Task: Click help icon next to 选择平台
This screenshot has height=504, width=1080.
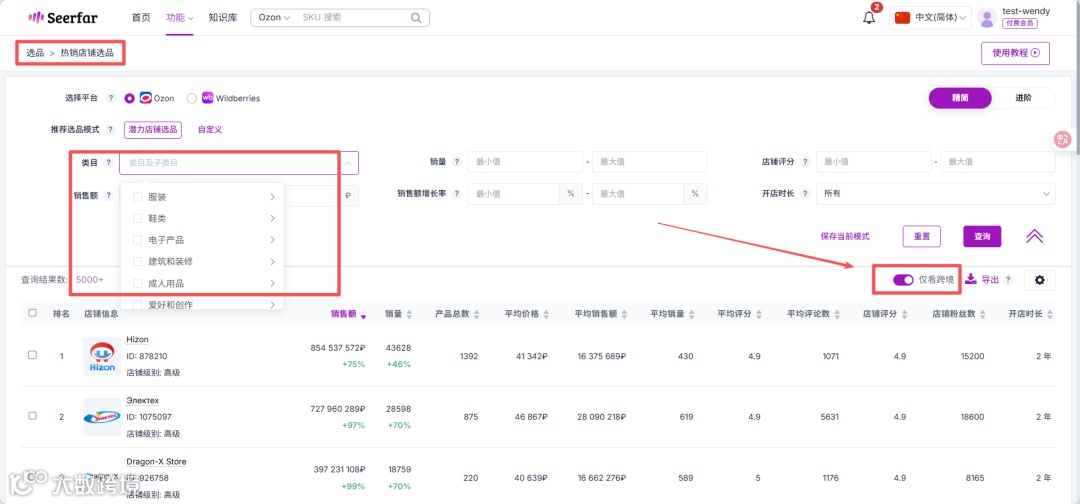Action: coord(111,98)
